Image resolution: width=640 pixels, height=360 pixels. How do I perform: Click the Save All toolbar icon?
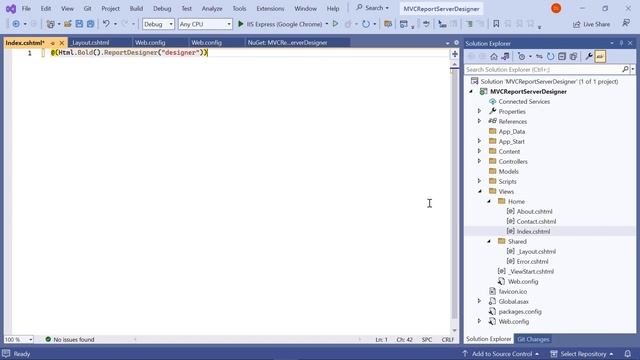pos(91,24)
